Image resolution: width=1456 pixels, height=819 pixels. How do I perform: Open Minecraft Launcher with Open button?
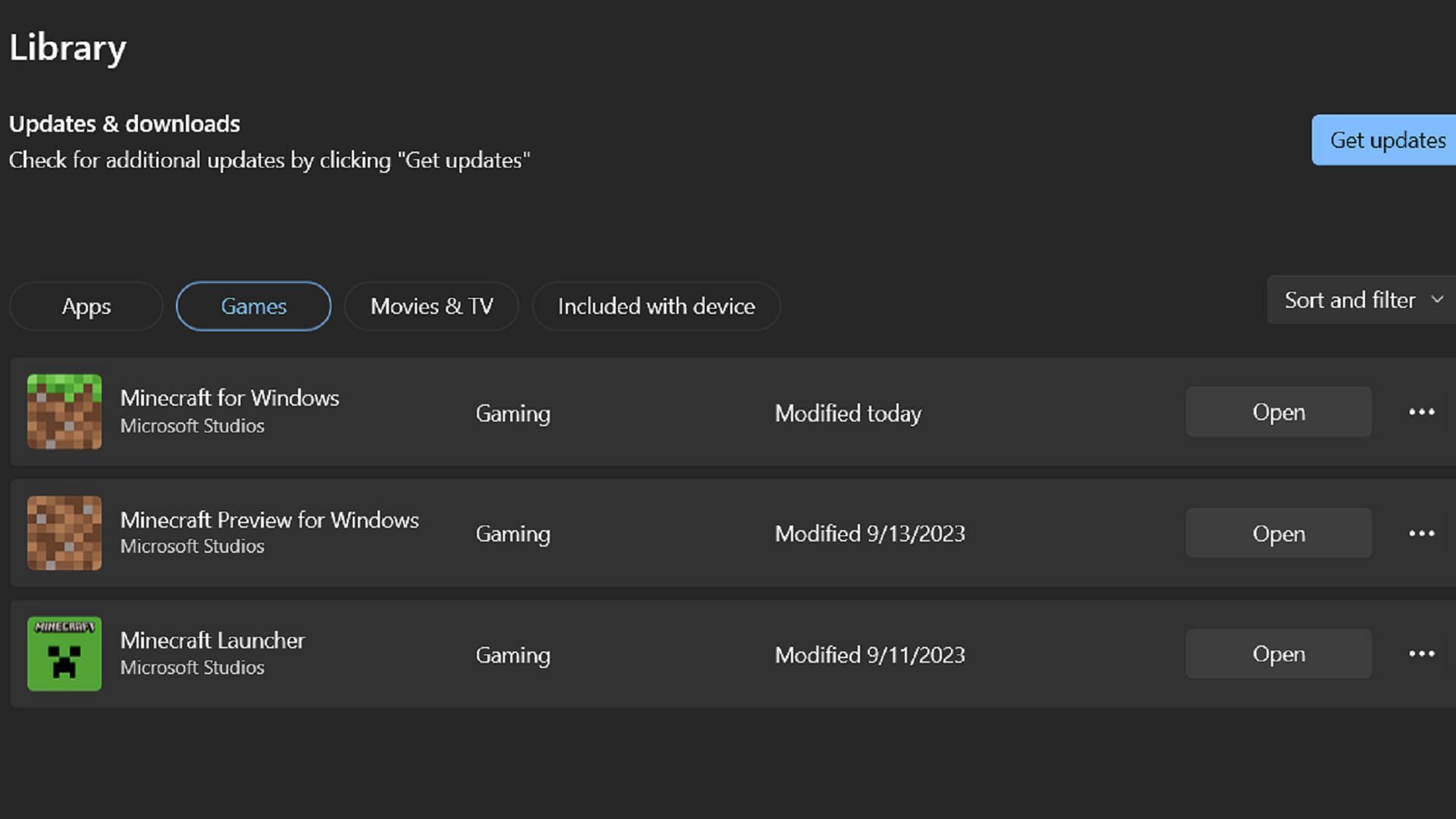click(1278, 655)
